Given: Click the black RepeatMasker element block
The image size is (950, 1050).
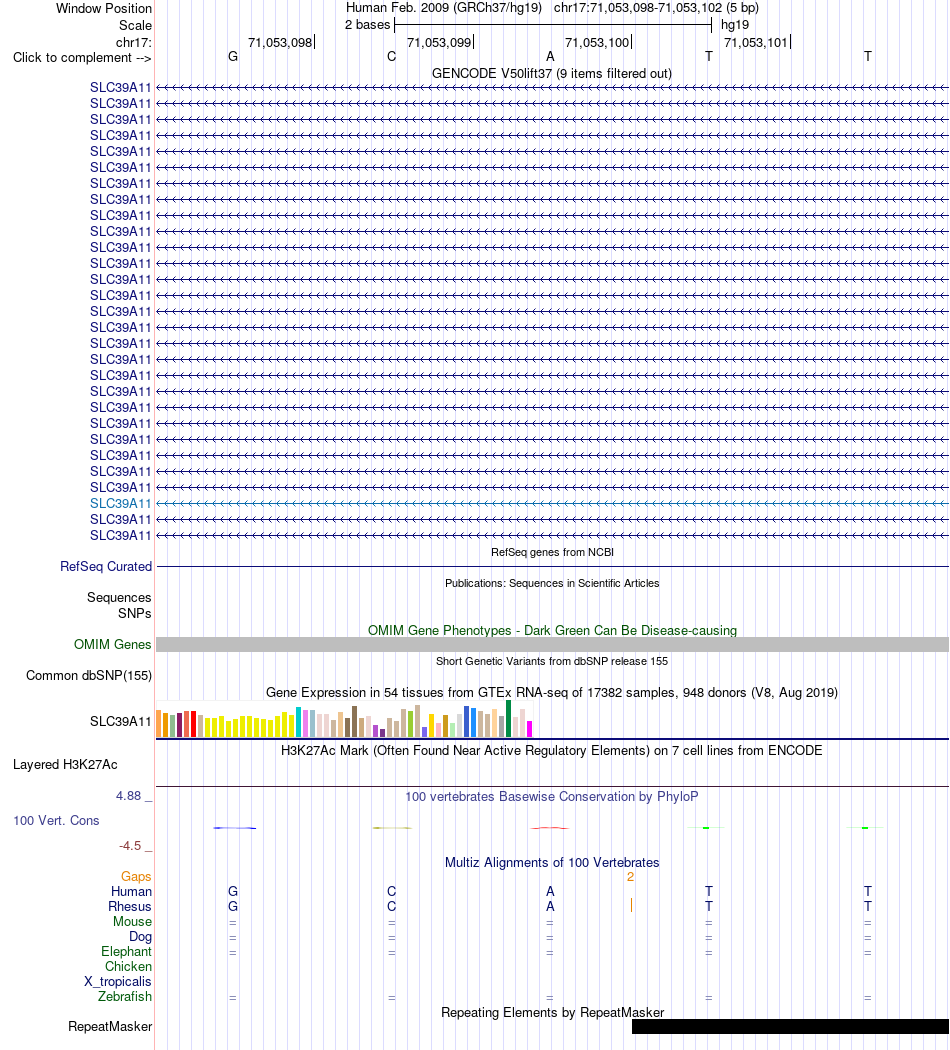Looking at the screenshot, I should 790,1027.
